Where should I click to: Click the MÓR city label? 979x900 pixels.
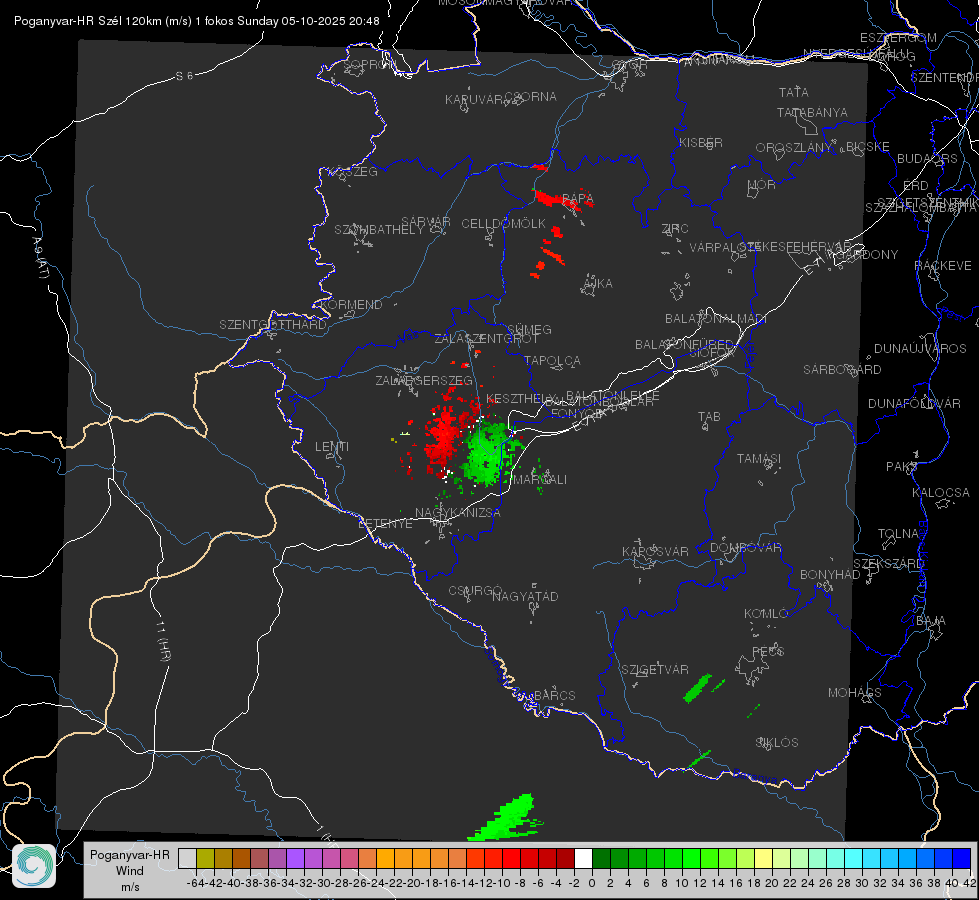click(x=762, y=185)
